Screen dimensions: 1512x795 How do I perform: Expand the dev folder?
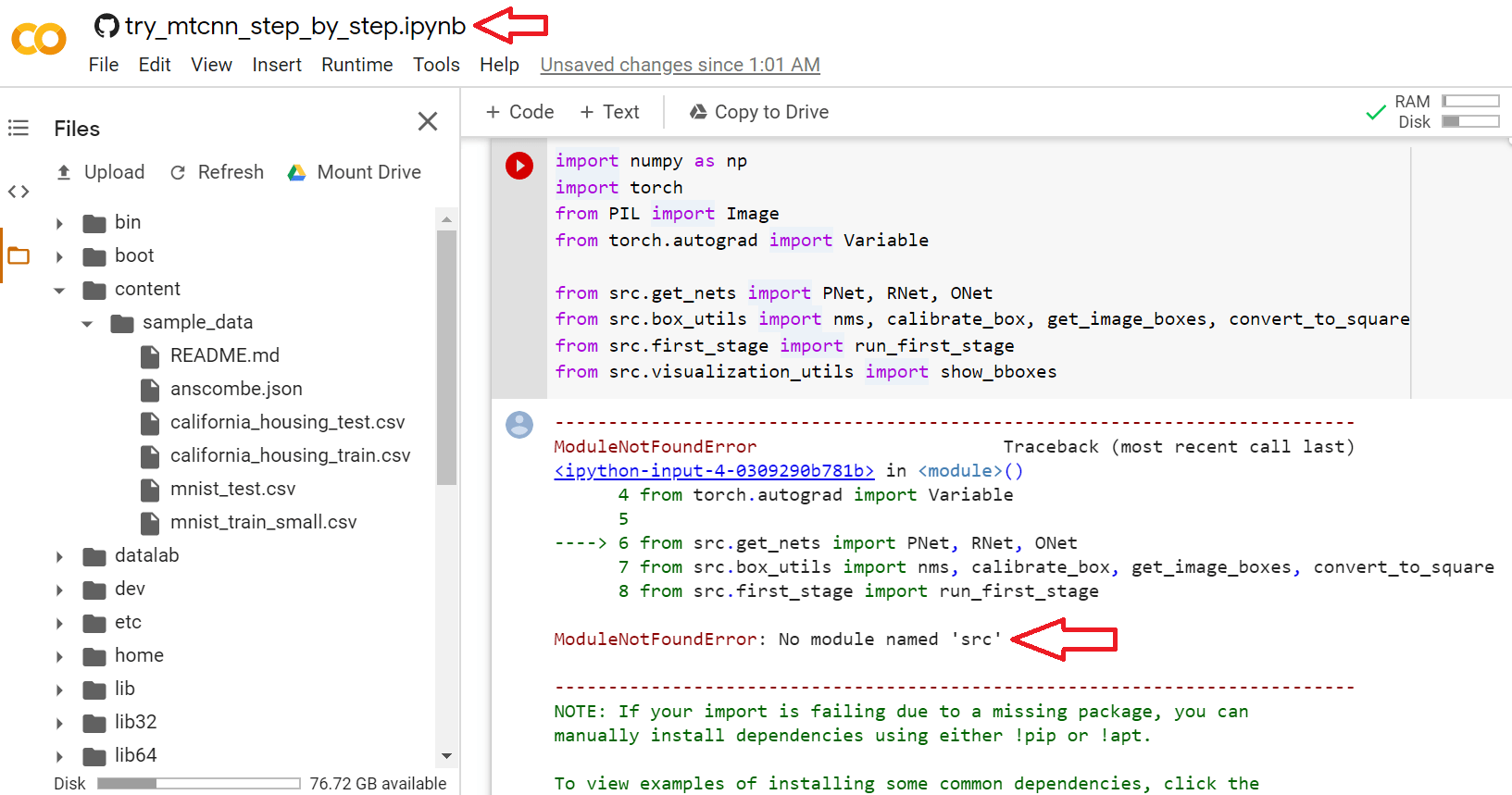[x=59, y=590]
